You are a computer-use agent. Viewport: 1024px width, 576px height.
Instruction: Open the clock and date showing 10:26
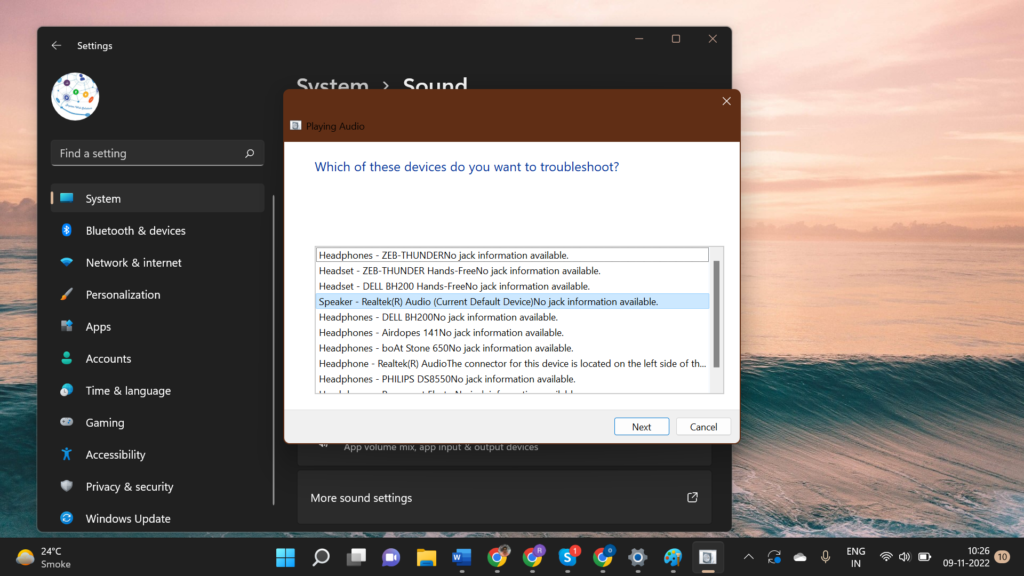[x=966, y=557]
